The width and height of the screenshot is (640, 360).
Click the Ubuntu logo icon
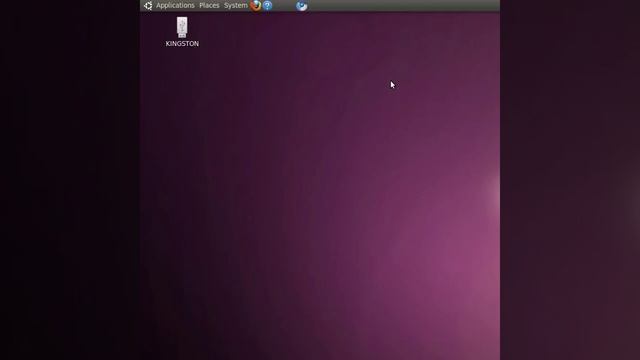[148, 5]
